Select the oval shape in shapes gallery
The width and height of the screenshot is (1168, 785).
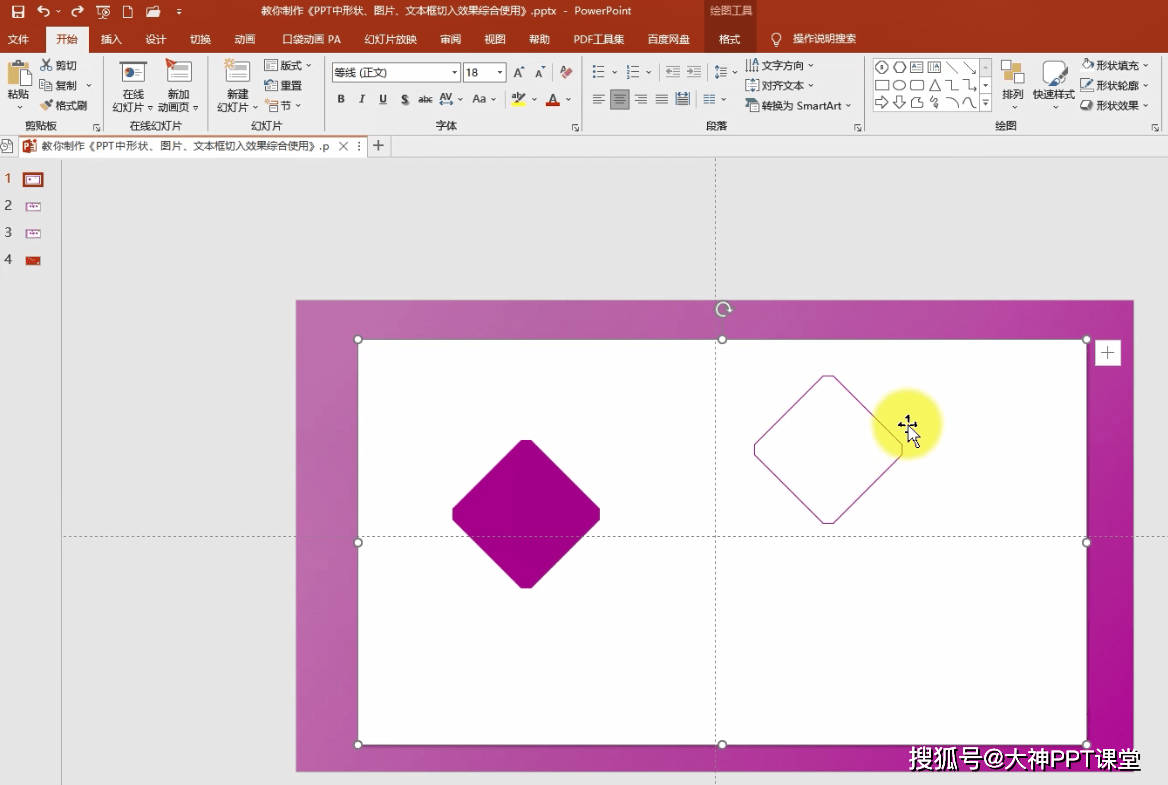coord(899,85)
